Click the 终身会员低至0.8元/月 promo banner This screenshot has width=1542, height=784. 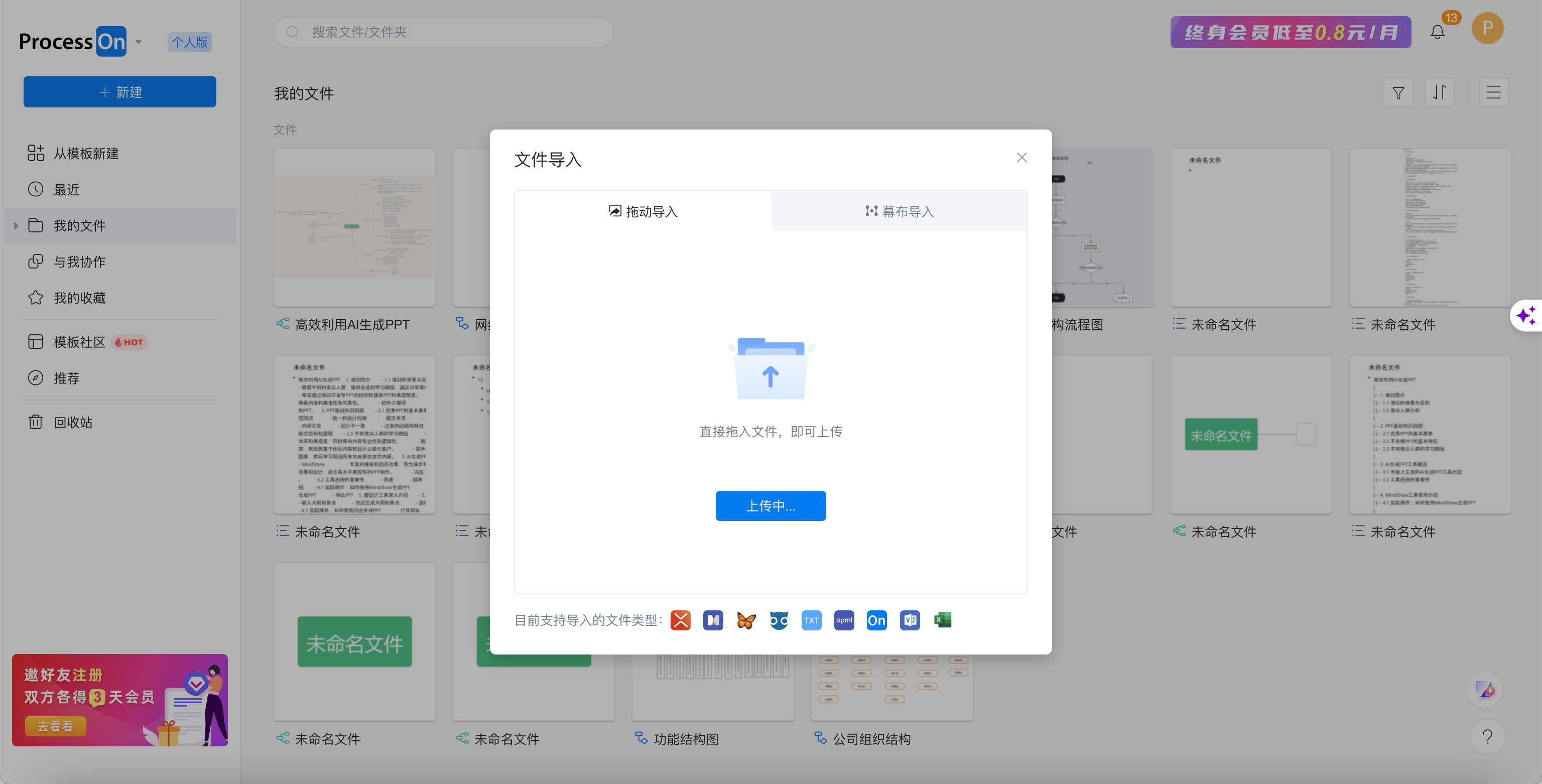click(x=1291, y=32)
